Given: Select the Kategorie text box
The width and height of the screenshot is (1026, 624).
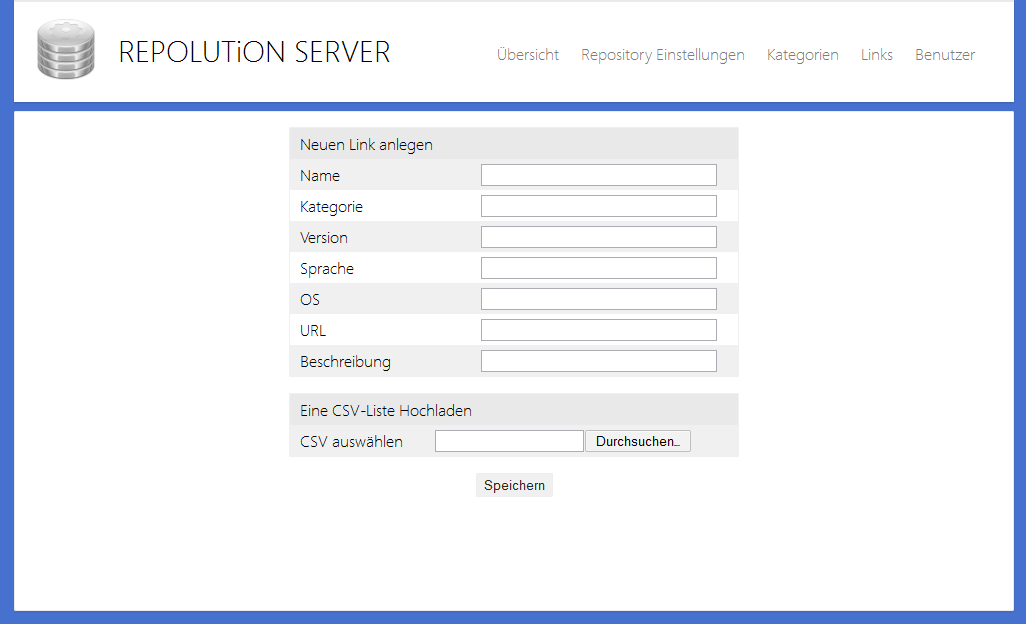Looking at the screenshot, I should click(598, 205).
